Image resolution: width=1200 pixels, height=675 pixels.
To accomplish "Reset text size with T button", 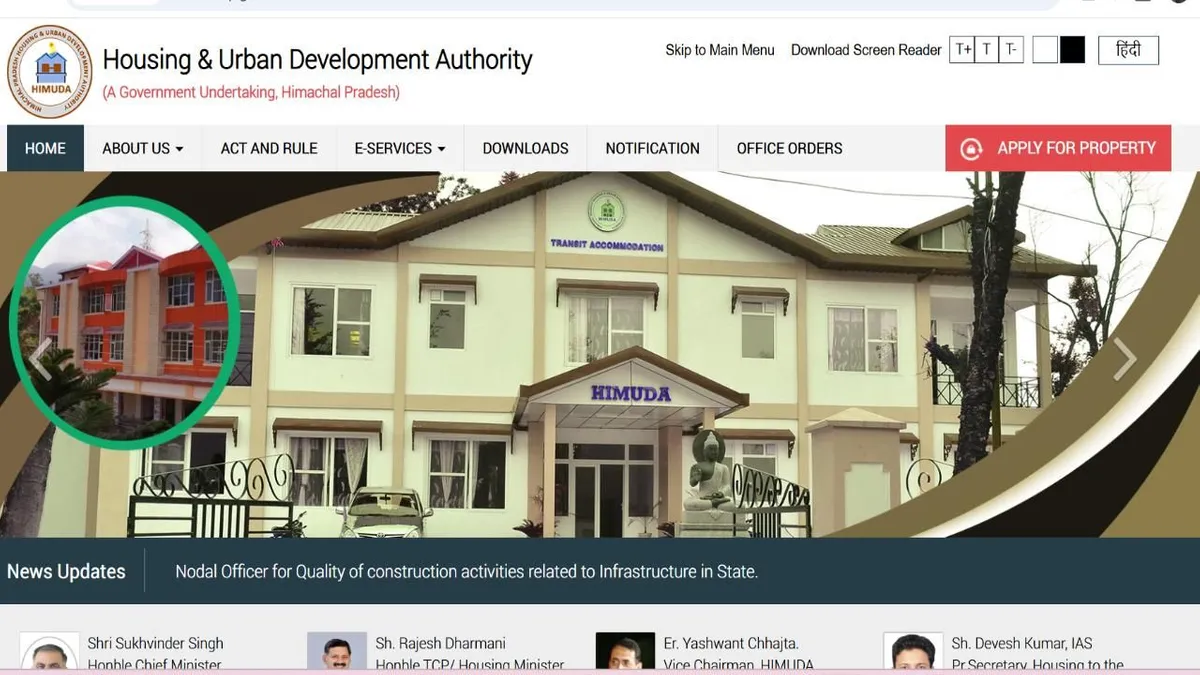I will coord(987,50).
